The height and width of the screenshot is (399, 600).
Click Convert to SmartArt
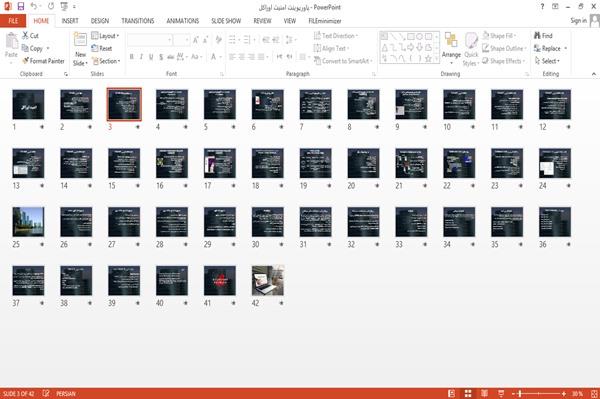(343, 61)
